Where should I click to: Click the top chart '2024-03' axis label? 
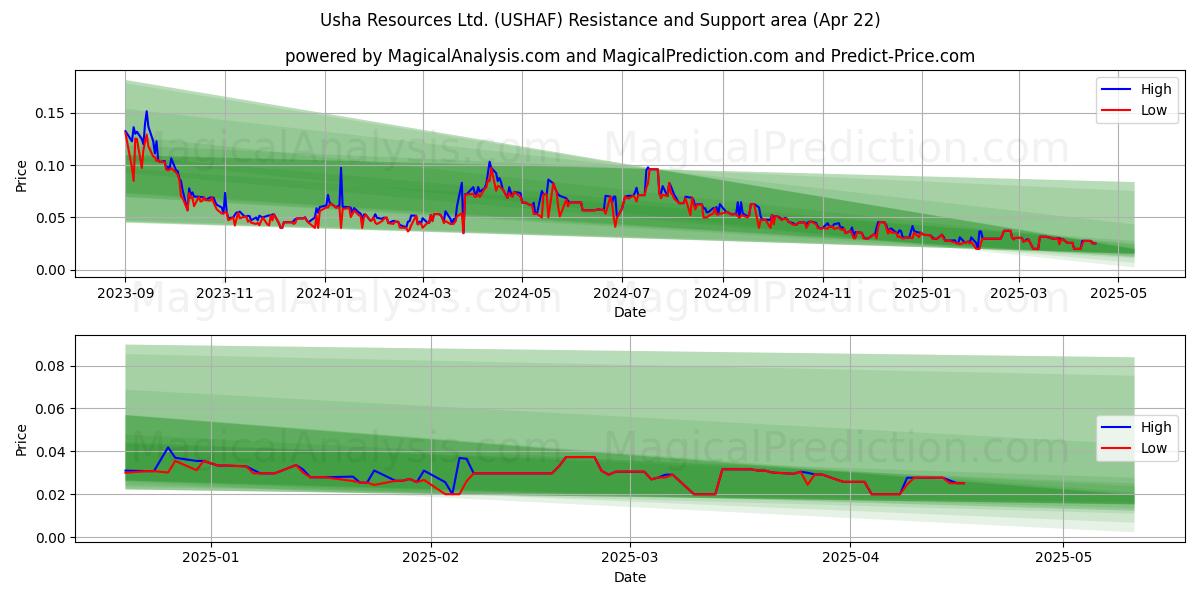point(422,294)
